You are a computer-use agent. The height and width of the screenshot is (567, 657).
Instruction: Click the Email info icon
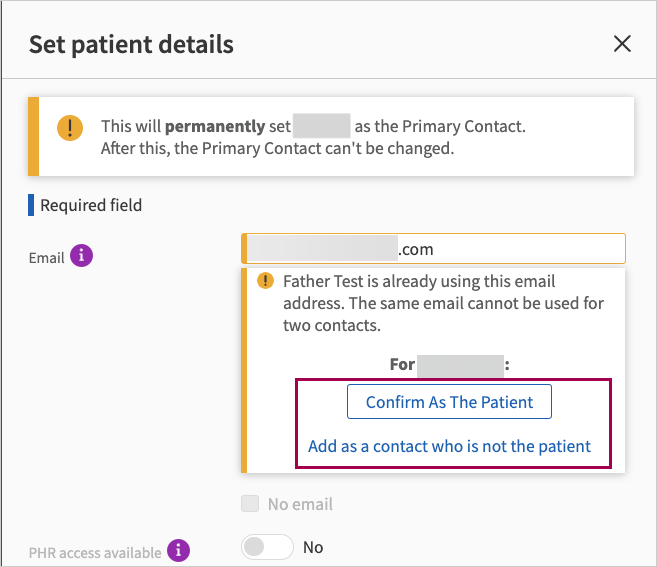(83, 257)
